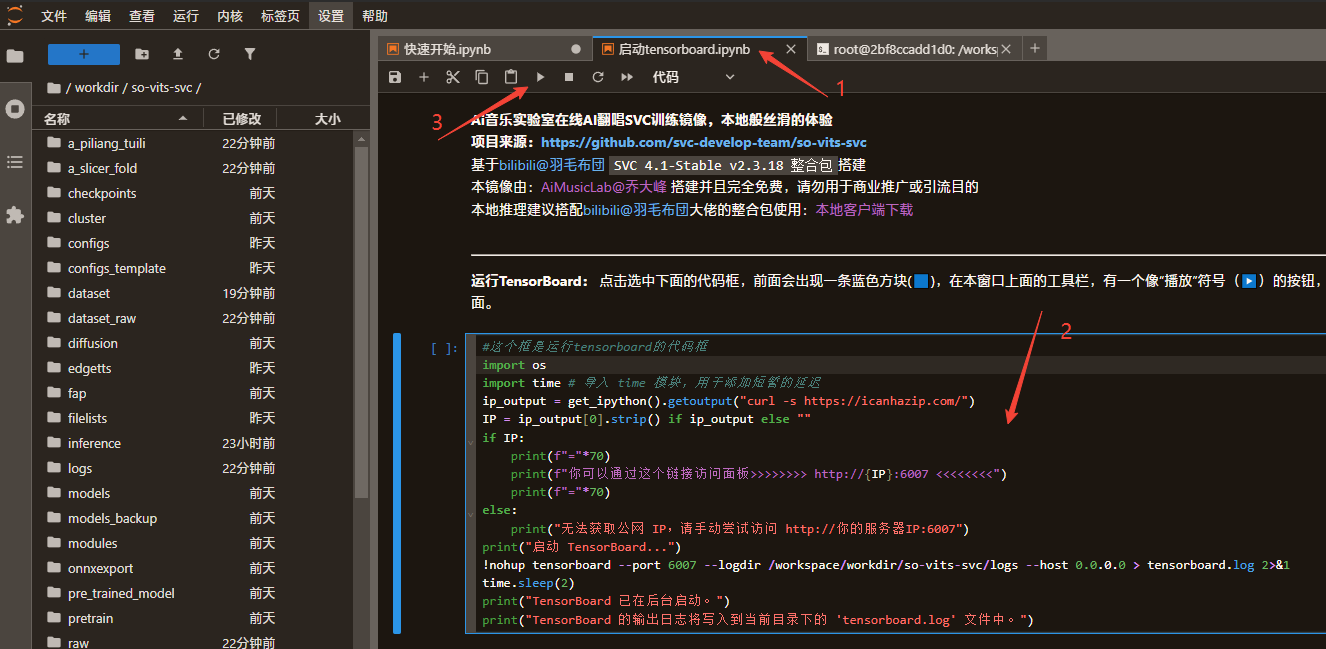
Task: Open the GitHub so-vits-svc project link
Action: click(x=704, y=143)
